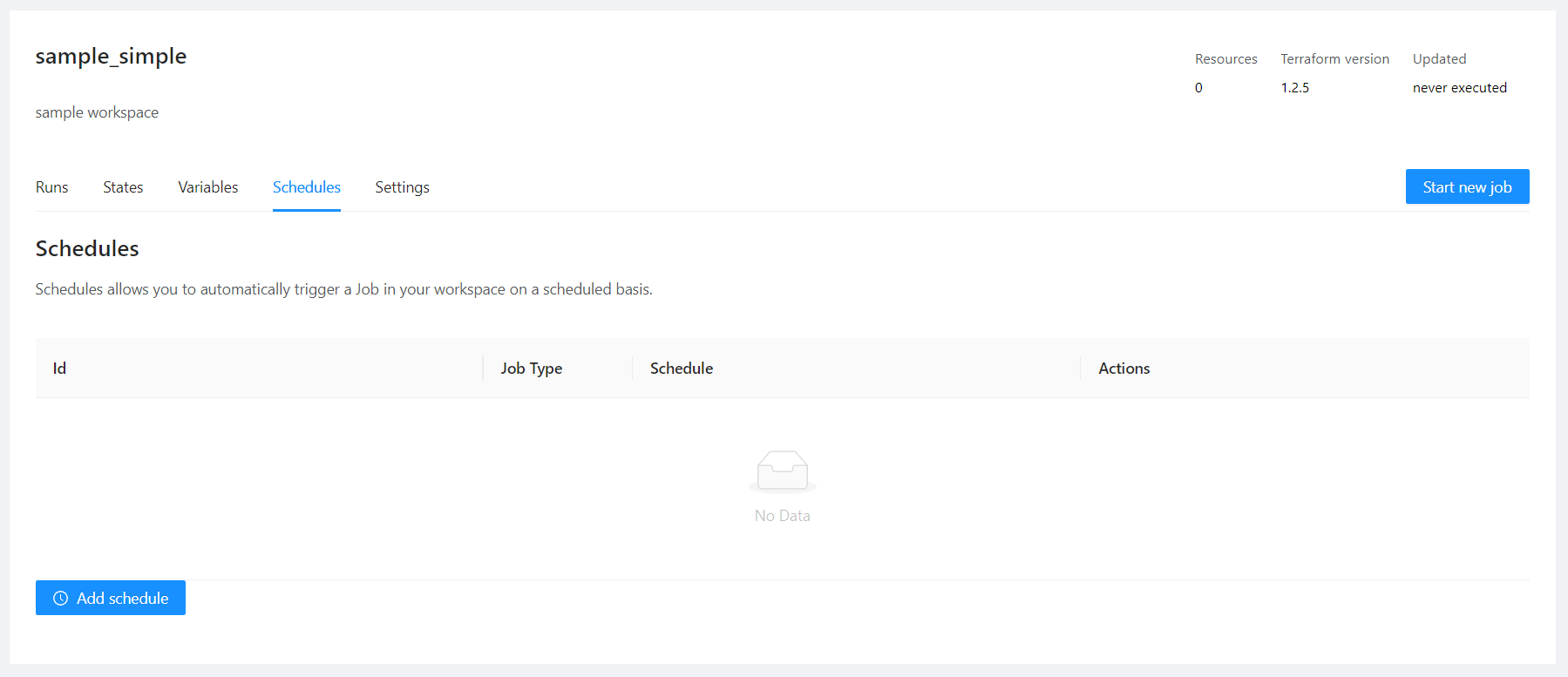Viewport: 1568px width, 677px height.
Task: Open the Runs tab
Action: [51, 187]
